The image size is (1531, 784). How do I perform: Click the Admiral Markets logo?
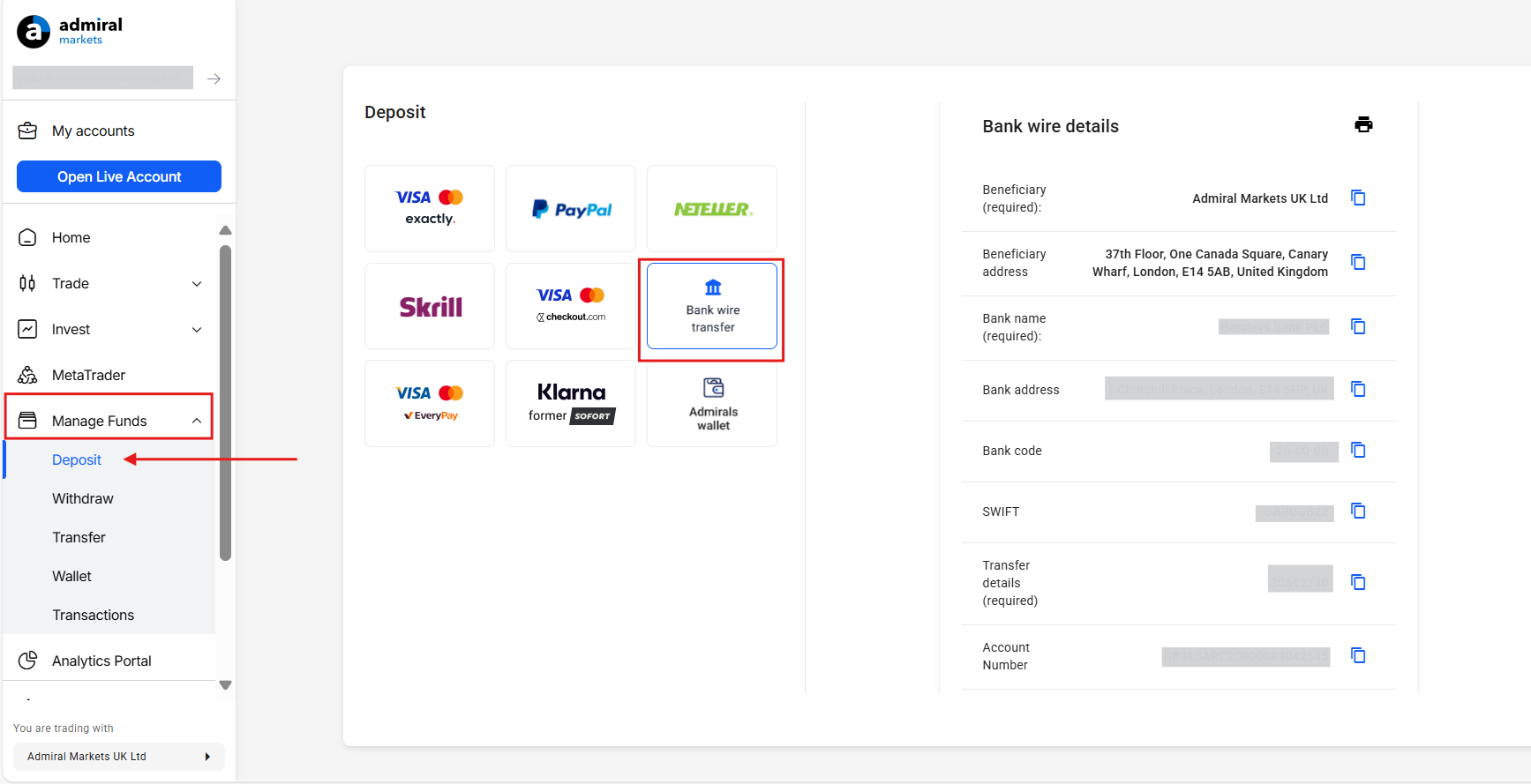pos(70,32)
